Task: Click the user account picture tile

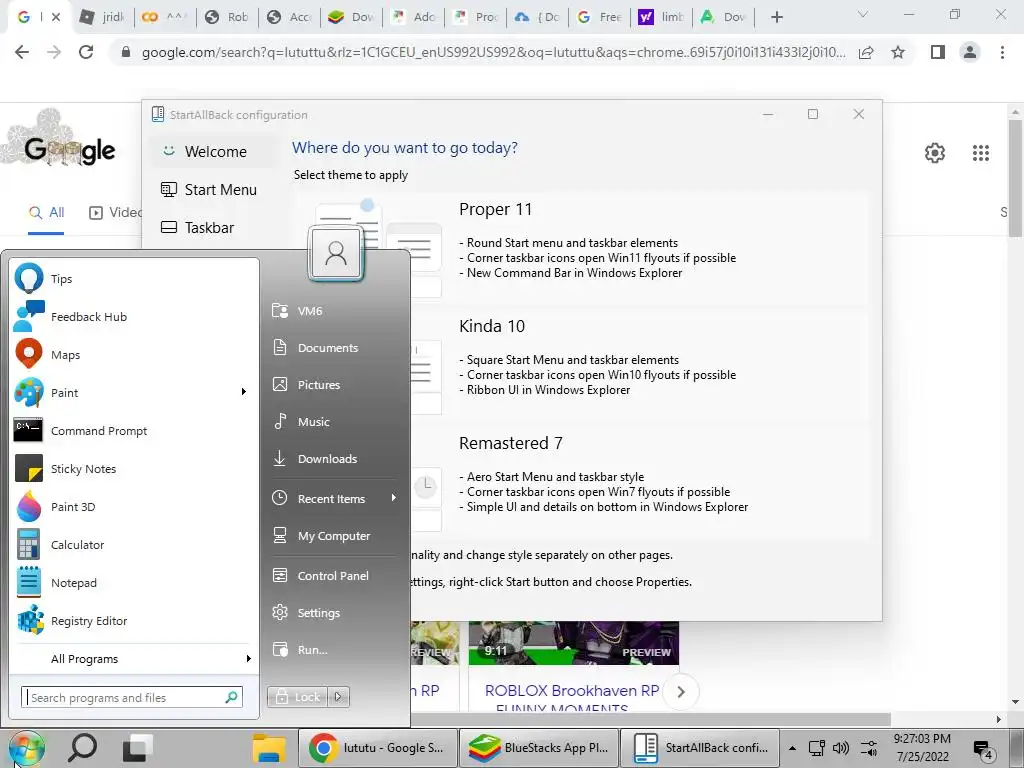Action: pos(336,253)
